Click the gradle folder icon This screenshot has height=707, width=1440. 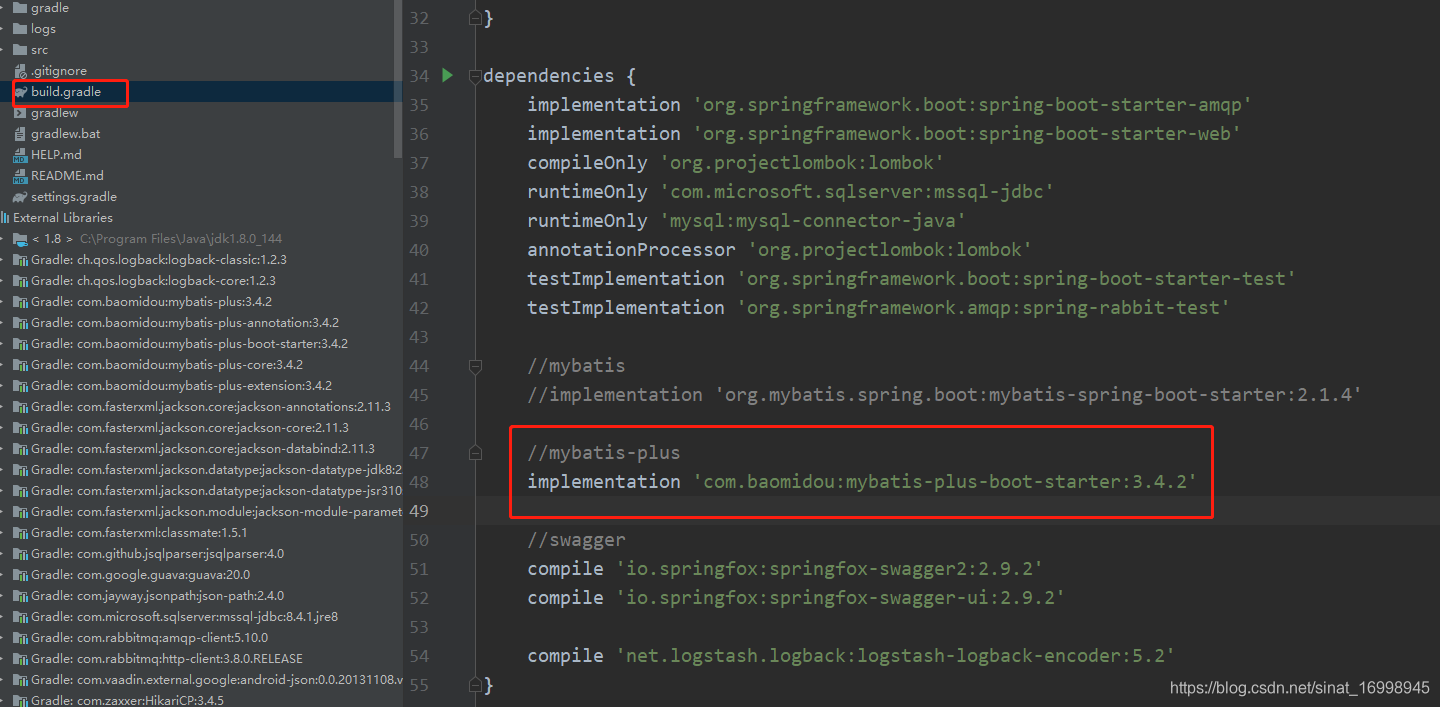click(x=21, y=8)
